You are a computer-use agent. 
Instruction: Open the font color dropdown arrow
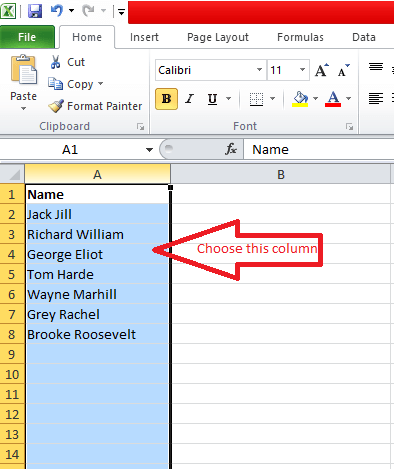click(x=349, y=98)
